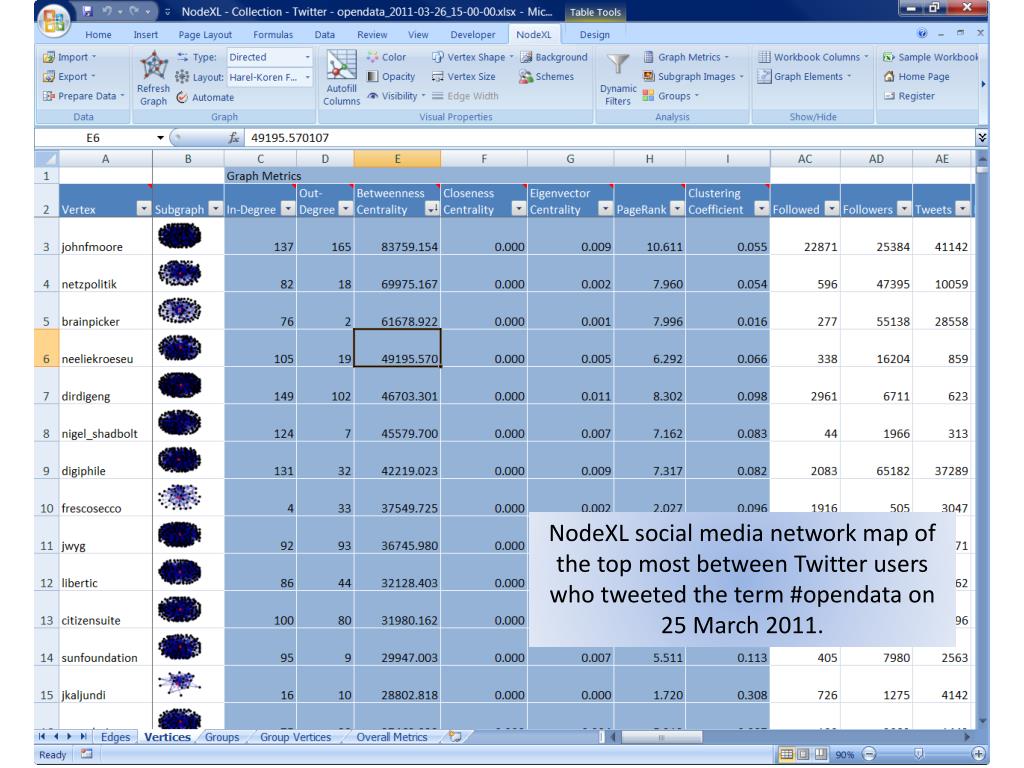This screenshot has height=768, width=1024.
Task: Insert a new worksheet tab
Action: tap(455, 737)
